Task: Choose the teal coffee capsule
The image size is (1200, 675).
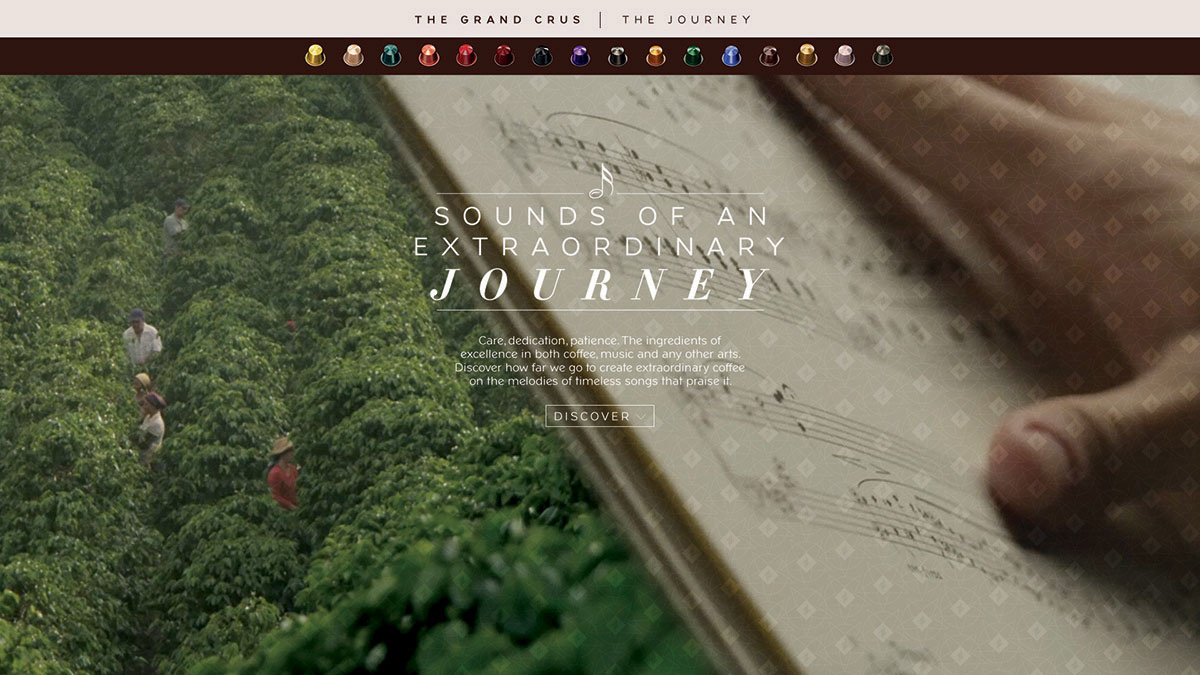Action: tap(391, 56)
